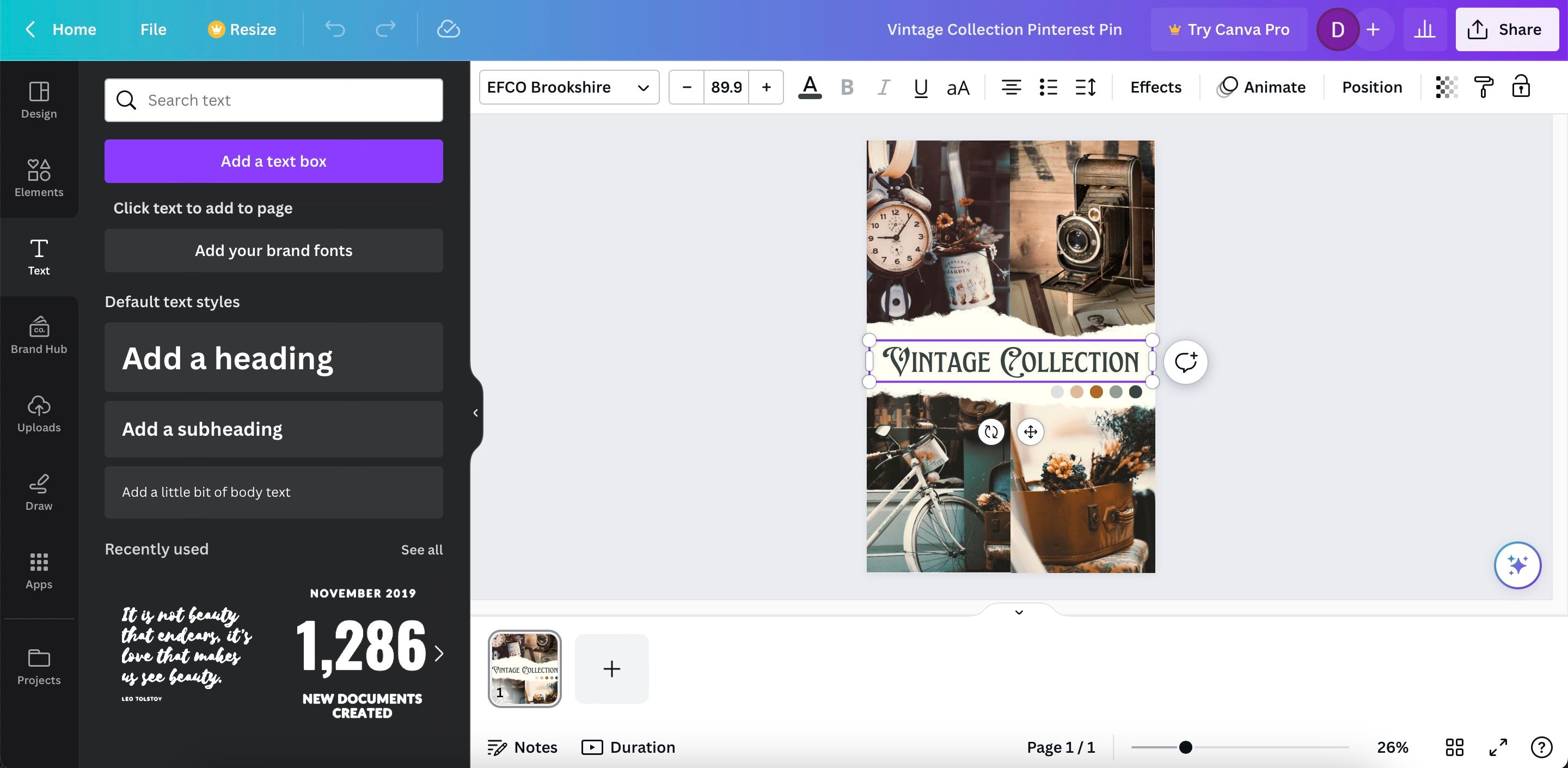Toggle italic text style

tap(883, 87)
